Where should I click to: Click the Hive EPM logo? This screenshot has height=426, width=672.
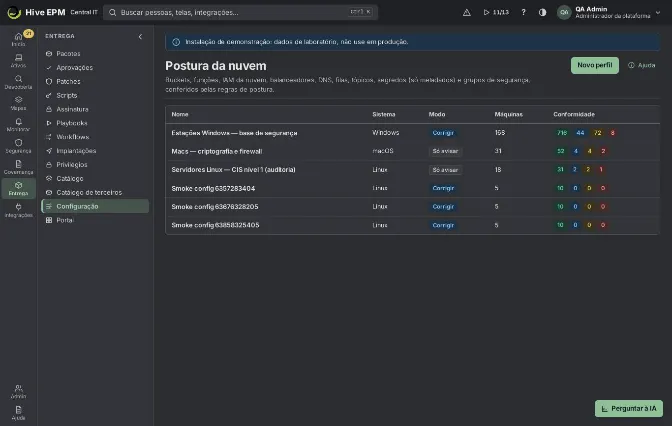point(14,12)
